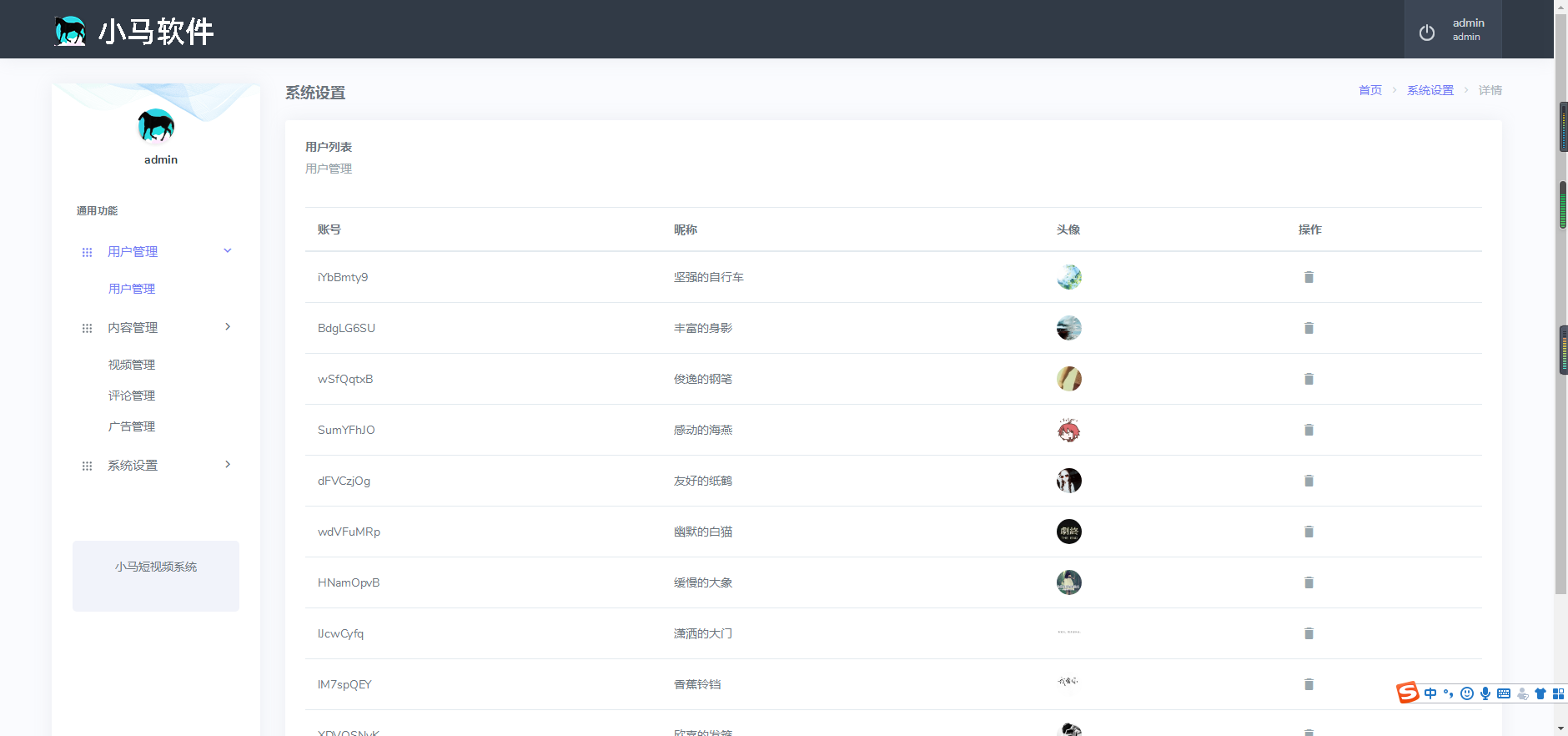Click delete icon for dFVCzjOg
The width and height of the screenshot is (1568, 736).
click(1309, 481)
